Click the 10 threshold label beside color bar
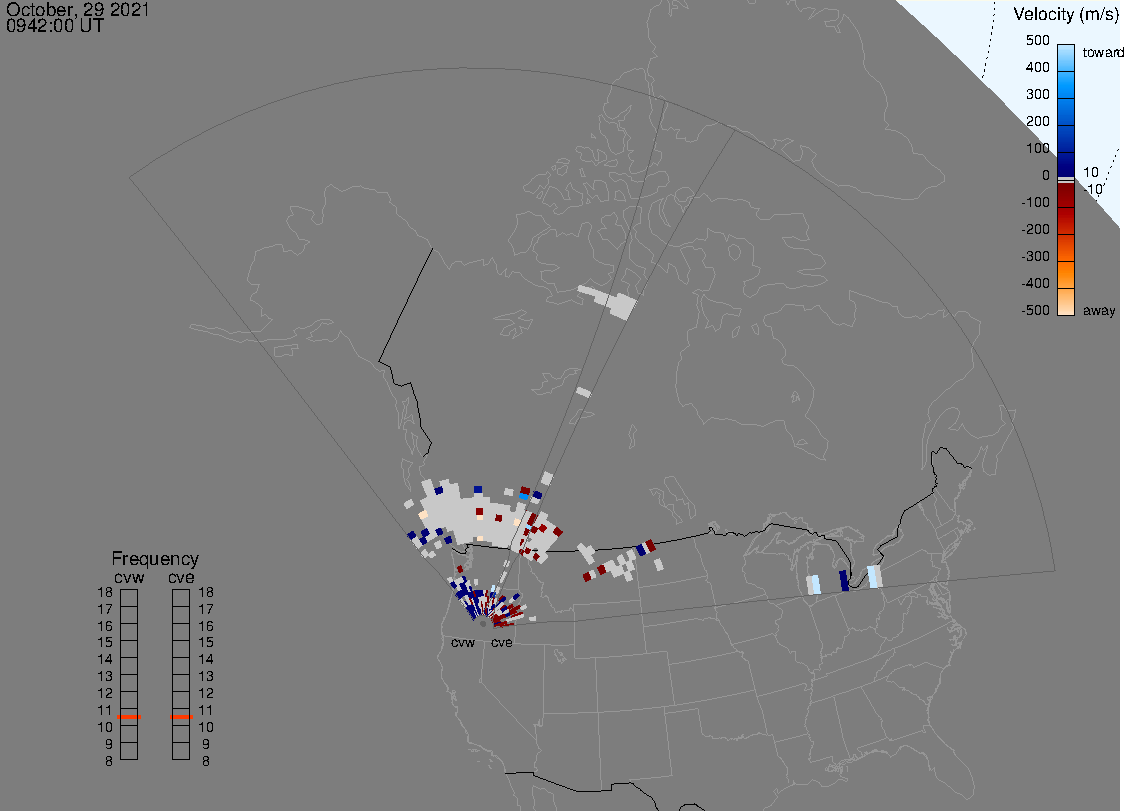Screen dimensions: 1124x811 (x=1090, y=172)
